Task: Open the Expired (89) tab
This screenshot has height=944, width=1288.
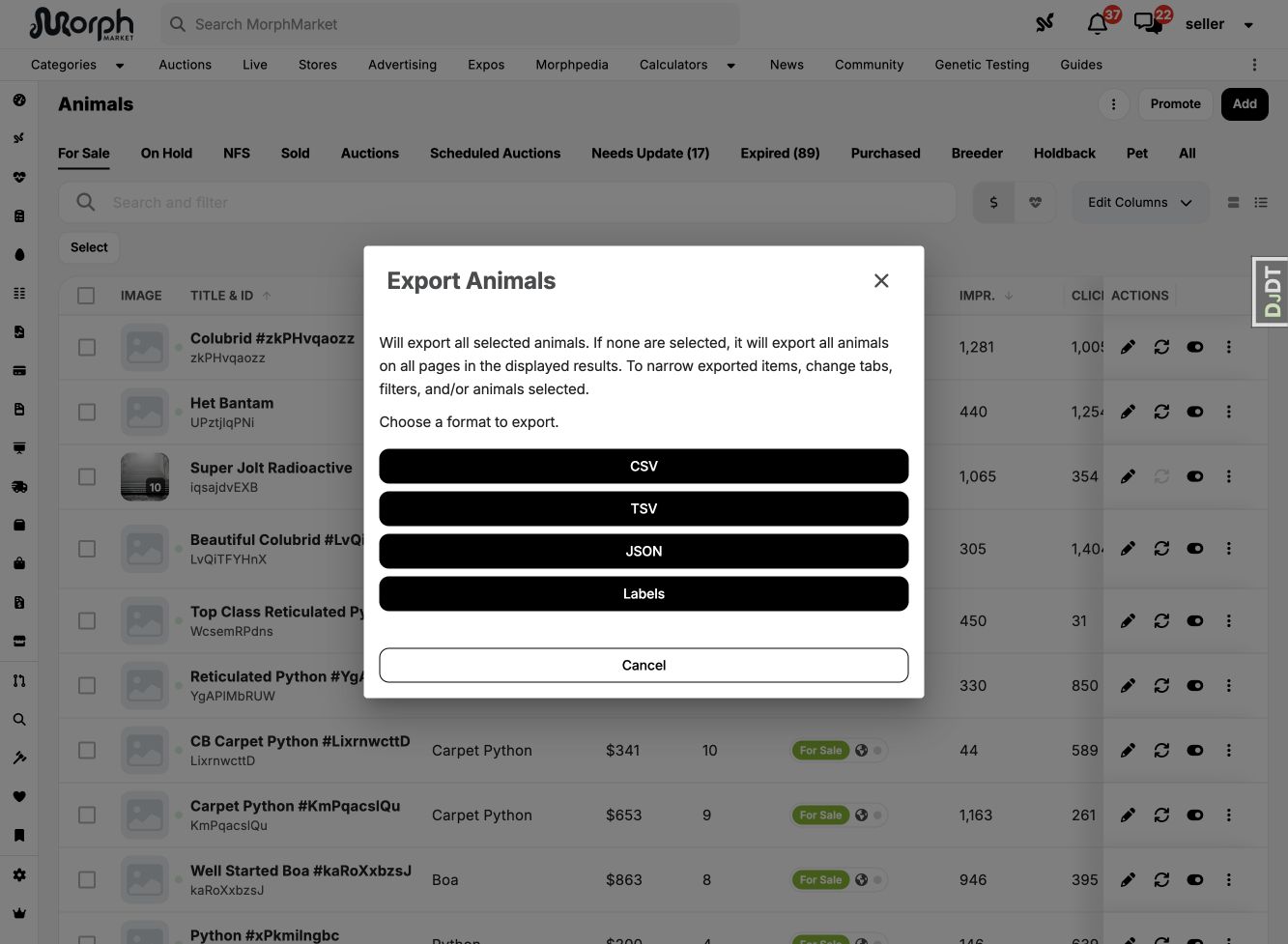Action: 780,154
